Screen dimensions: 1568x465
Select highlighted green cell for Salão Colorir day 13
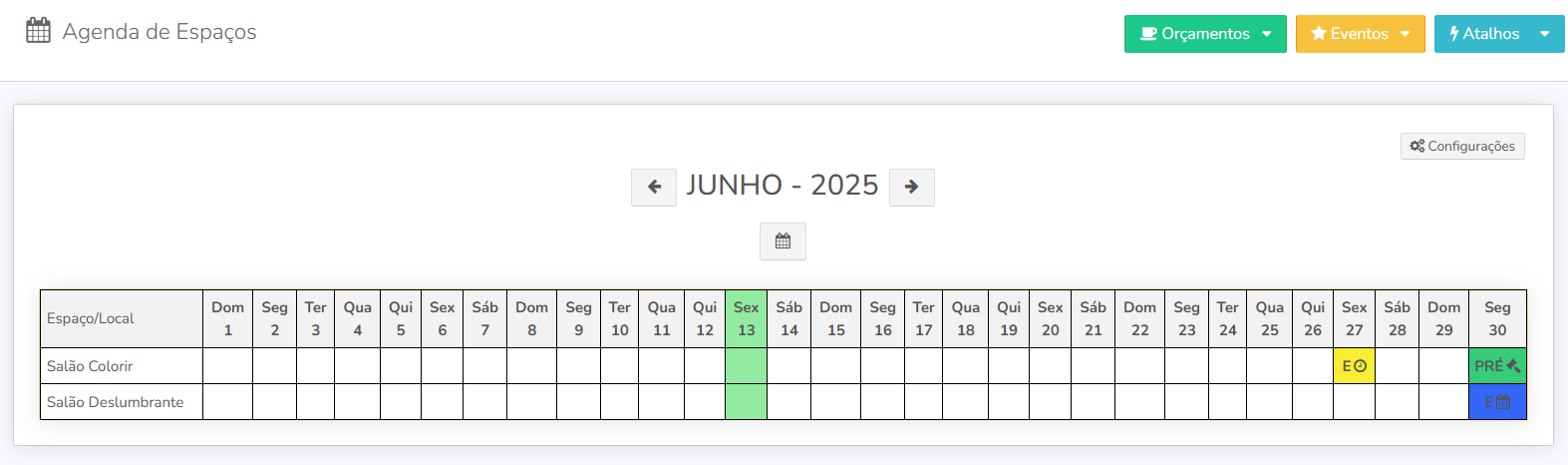(746, 366)
